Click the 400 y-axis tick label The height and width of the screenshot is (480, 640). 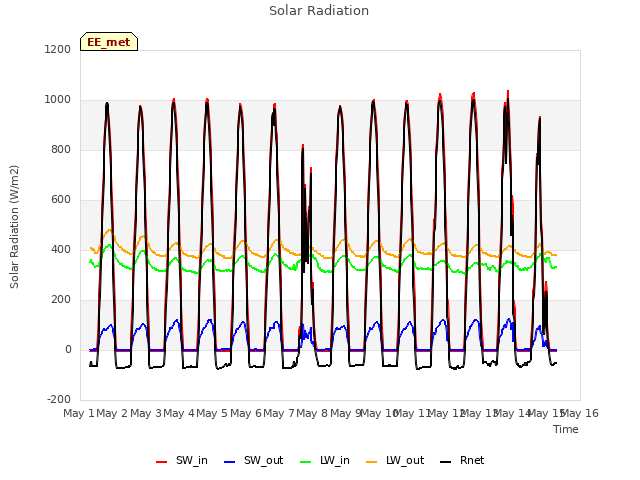coord(61,250)
